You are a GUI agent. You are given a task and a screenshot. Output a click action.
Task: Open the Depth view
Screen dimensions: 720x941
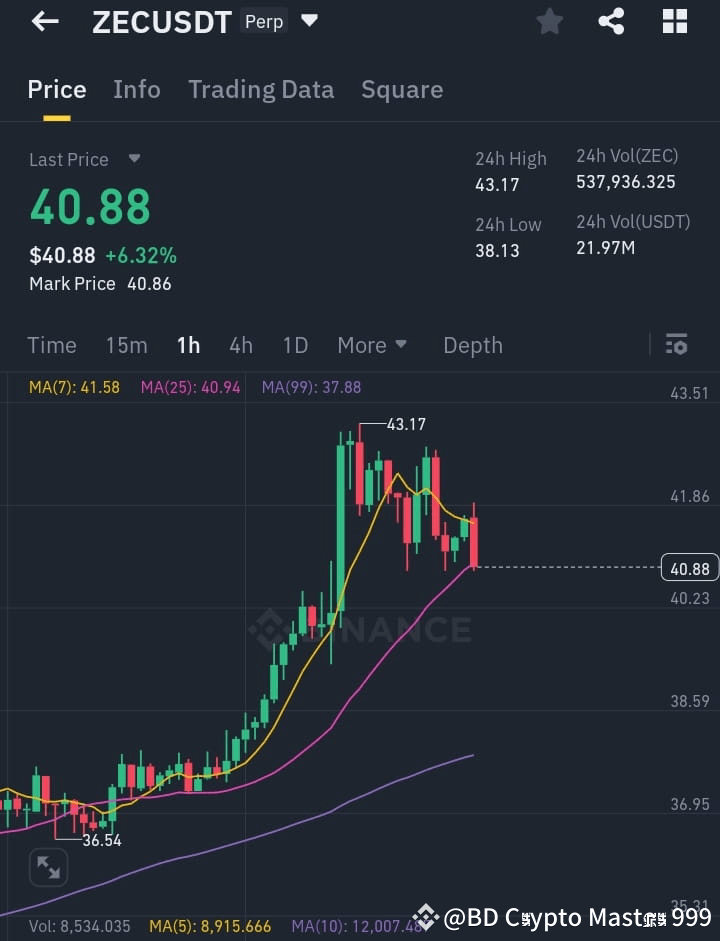tap(472, 344)
